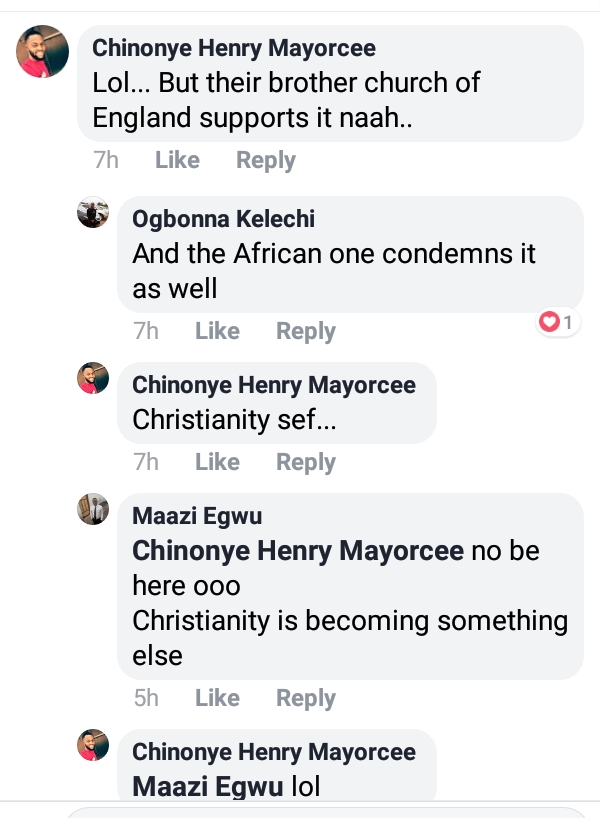Screen dimensions: 600x818
Task: Reply to Ogbonna Kelechi's comment
Action: tap(305, 331)
